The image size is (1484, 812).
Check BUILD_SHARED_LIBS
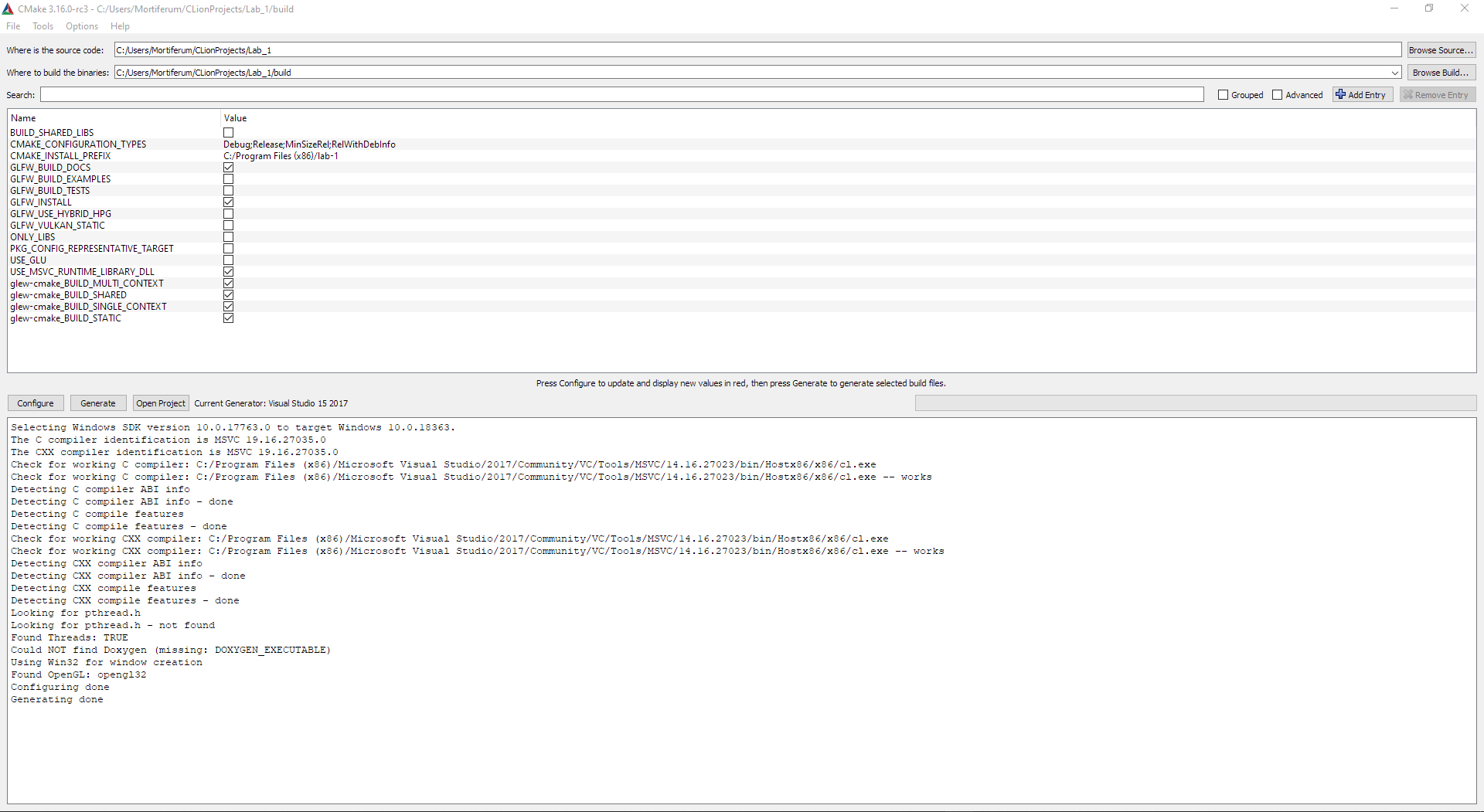pos(228,132)
